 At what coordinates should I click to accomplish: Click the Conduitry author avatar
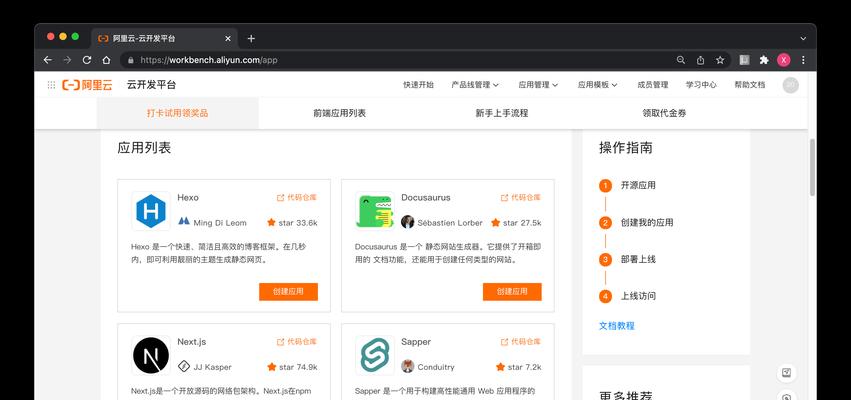click(408, 366)
